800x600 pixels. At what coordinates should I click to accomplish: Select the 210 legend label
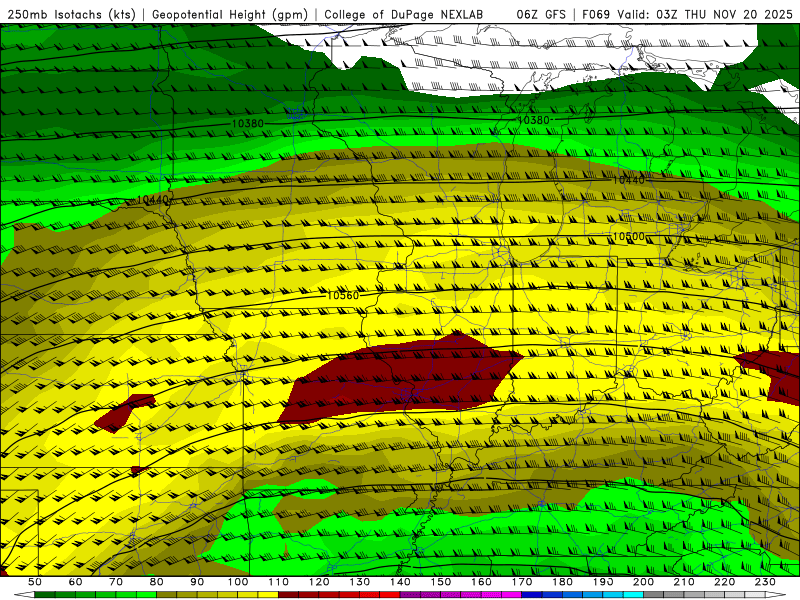pyautogui.click(x=684, y=582)
